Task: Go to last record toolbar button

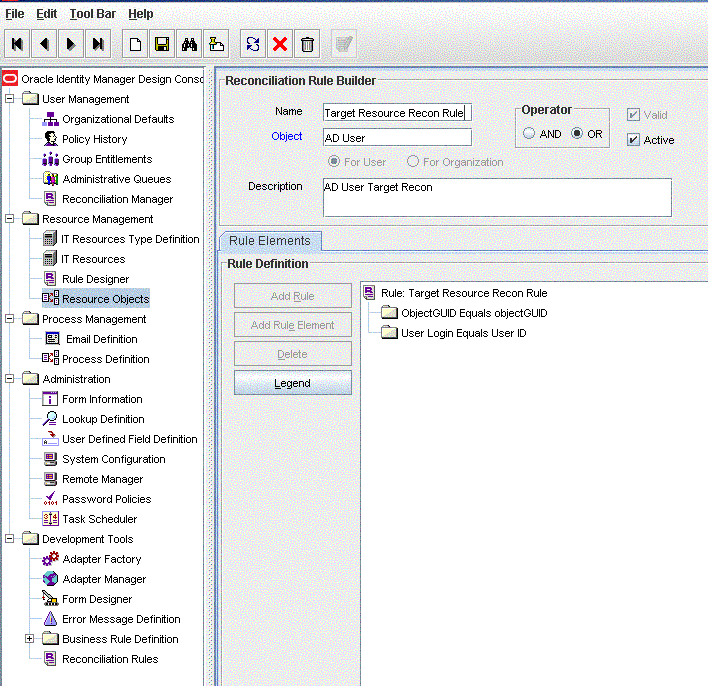Action: [x=98, y=44]
